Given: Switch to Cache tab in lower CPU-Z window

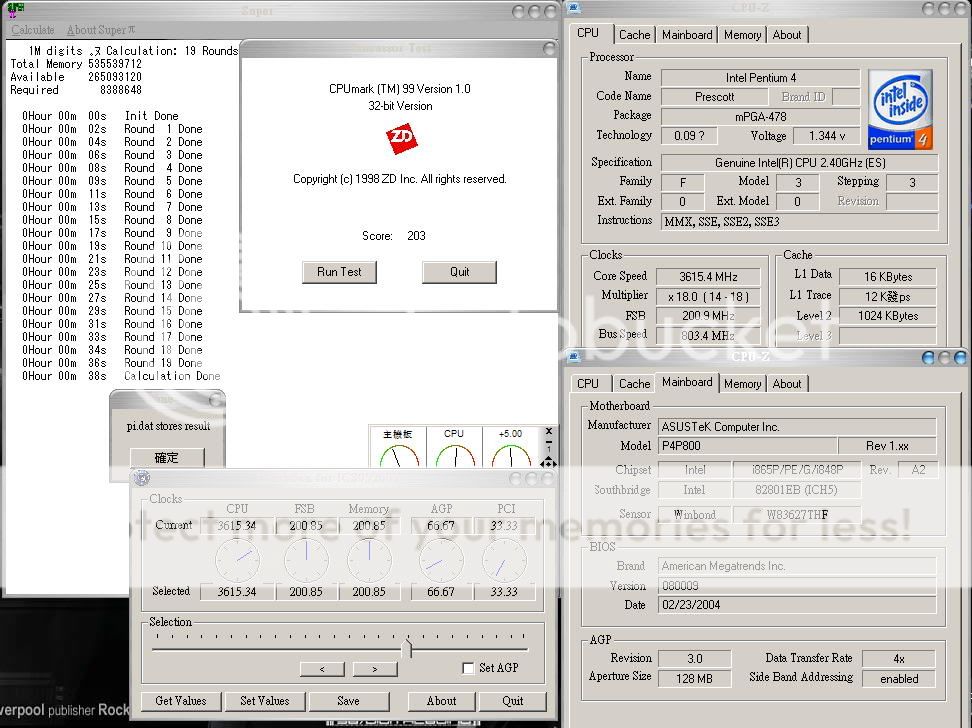Looking at the screenshot, I should pyautogui.click(x=634, y=384).
